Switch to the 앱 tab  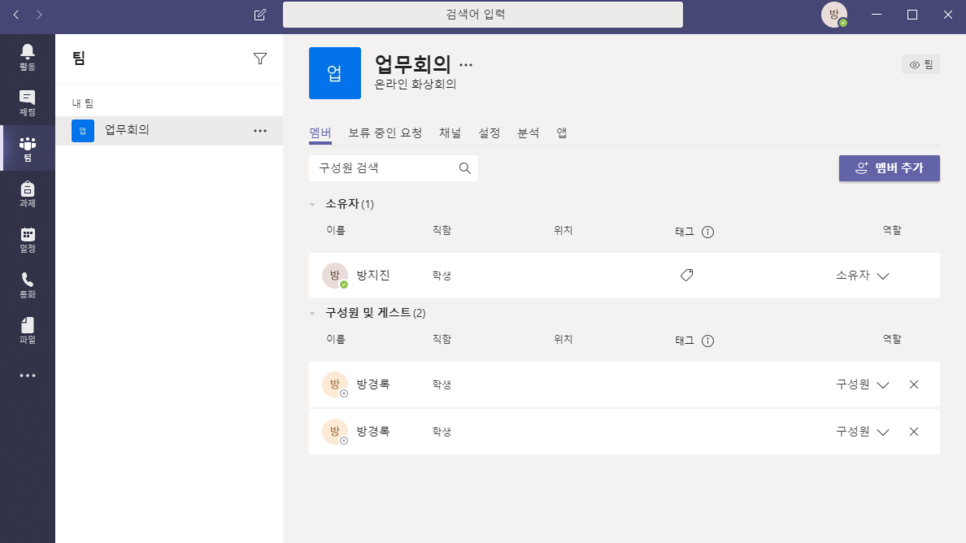[x=561, y=133]
